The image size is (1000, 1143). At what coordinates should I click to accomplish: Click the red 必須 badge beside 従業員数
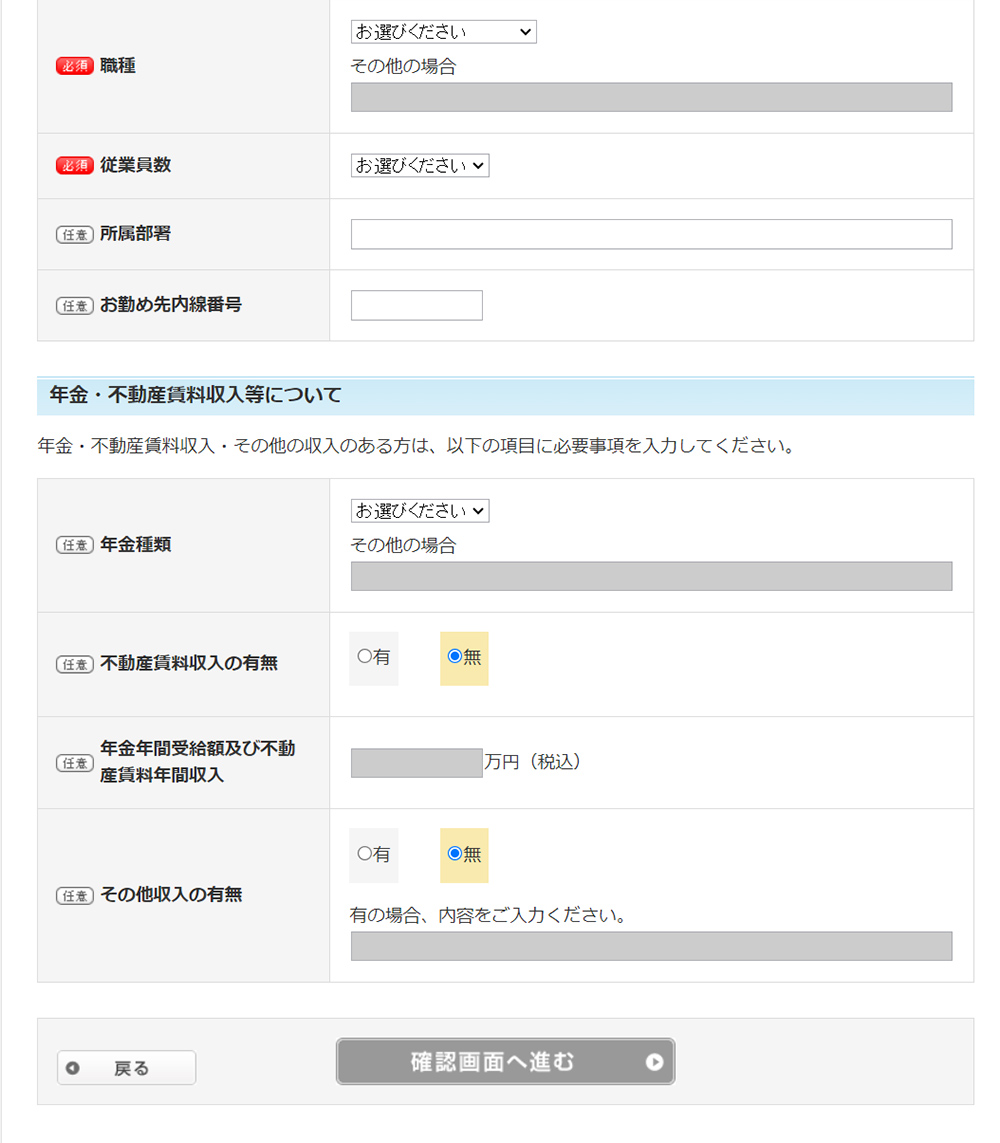click(74, 166)
